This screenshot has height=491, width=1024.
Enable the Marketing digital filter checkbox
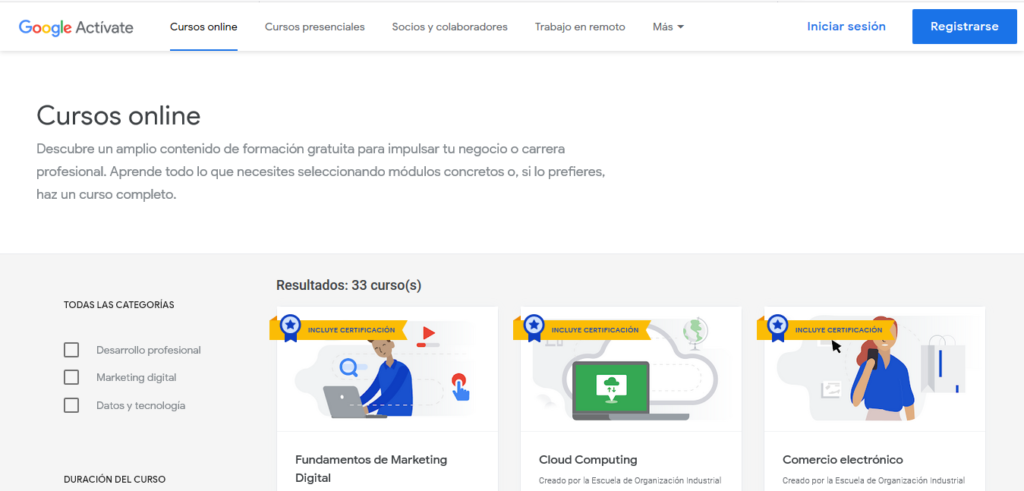[x=71, y=377]
